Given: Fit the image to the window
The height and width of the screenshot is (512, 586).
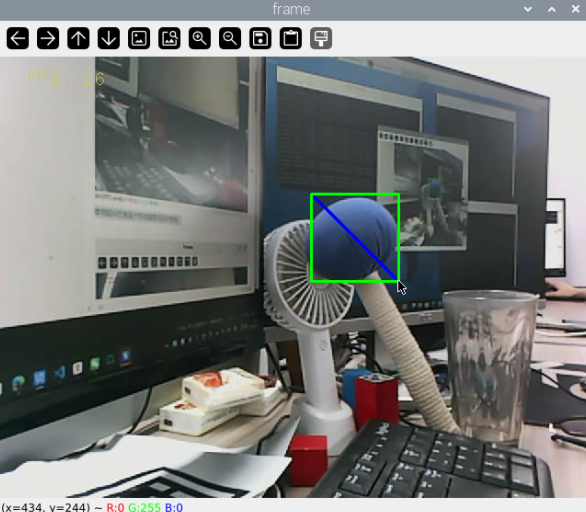Looking at the screenshot, I should point(169,38).
